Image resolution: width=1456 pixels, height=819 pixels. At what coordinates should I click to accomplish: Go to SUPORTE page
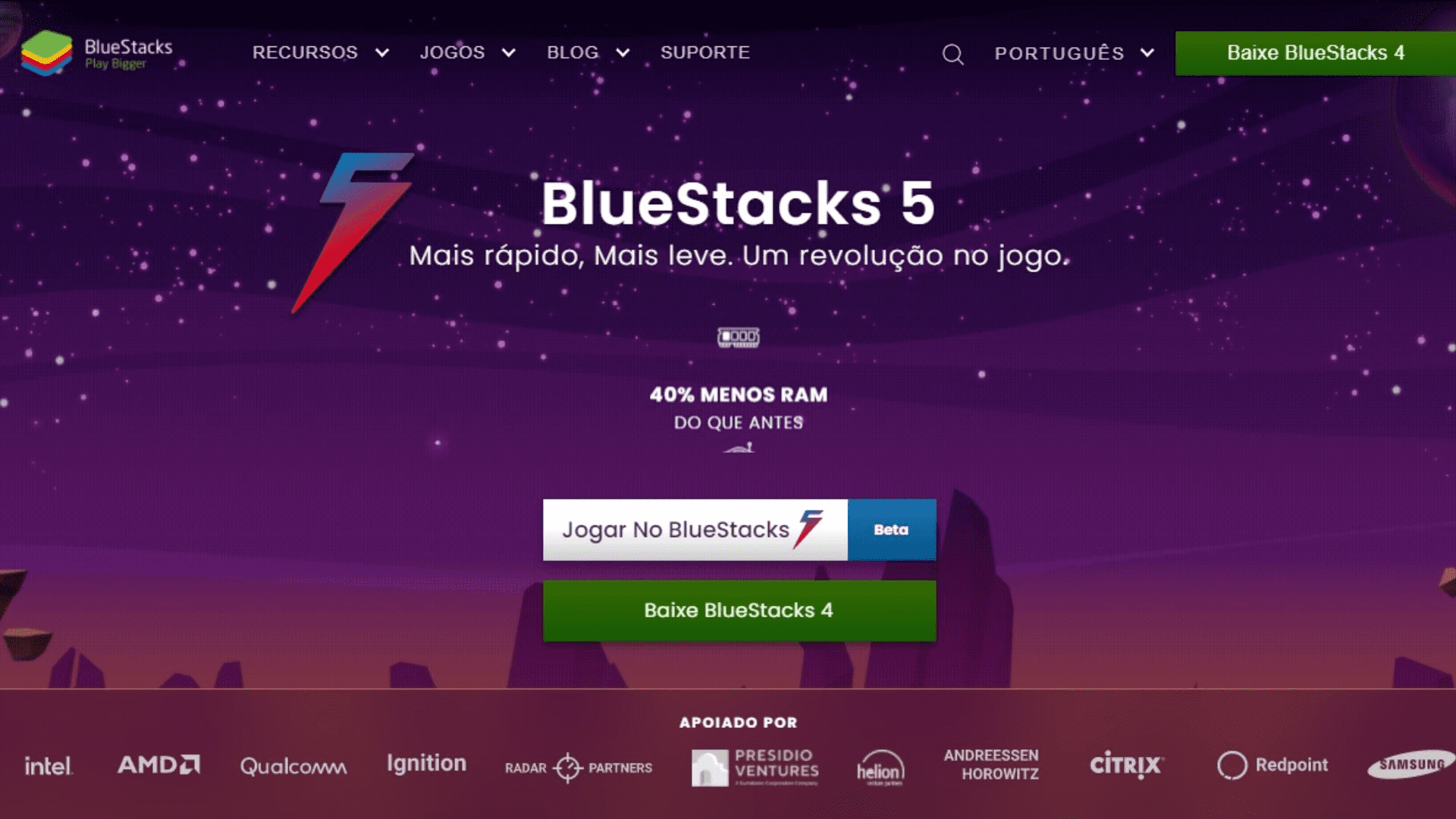click(x=705, y=52)
